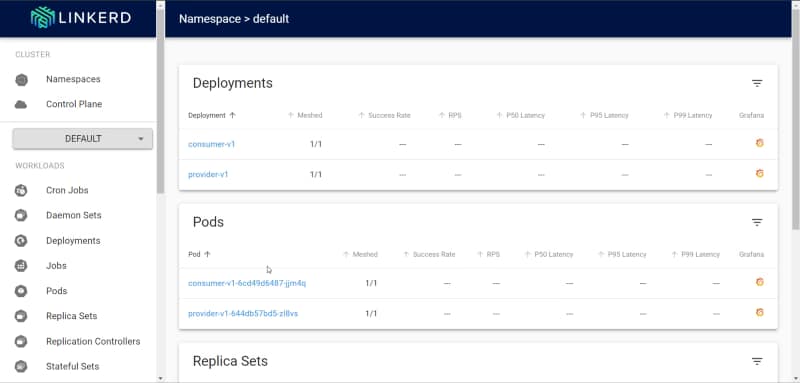
Task: Click the Deployments section heading
Action: 233,83
